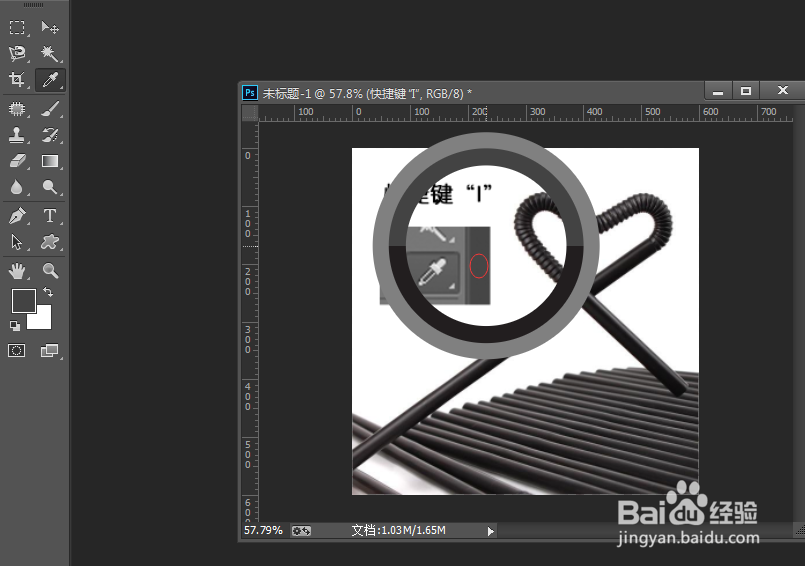Select the Eraser tool

coord(17,161)
